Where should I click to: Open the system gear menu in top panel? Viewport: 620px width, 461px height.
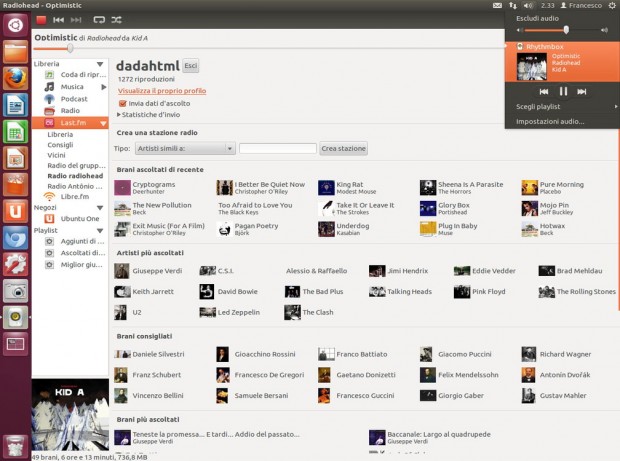pyautogui.click(x=611, y=6)
